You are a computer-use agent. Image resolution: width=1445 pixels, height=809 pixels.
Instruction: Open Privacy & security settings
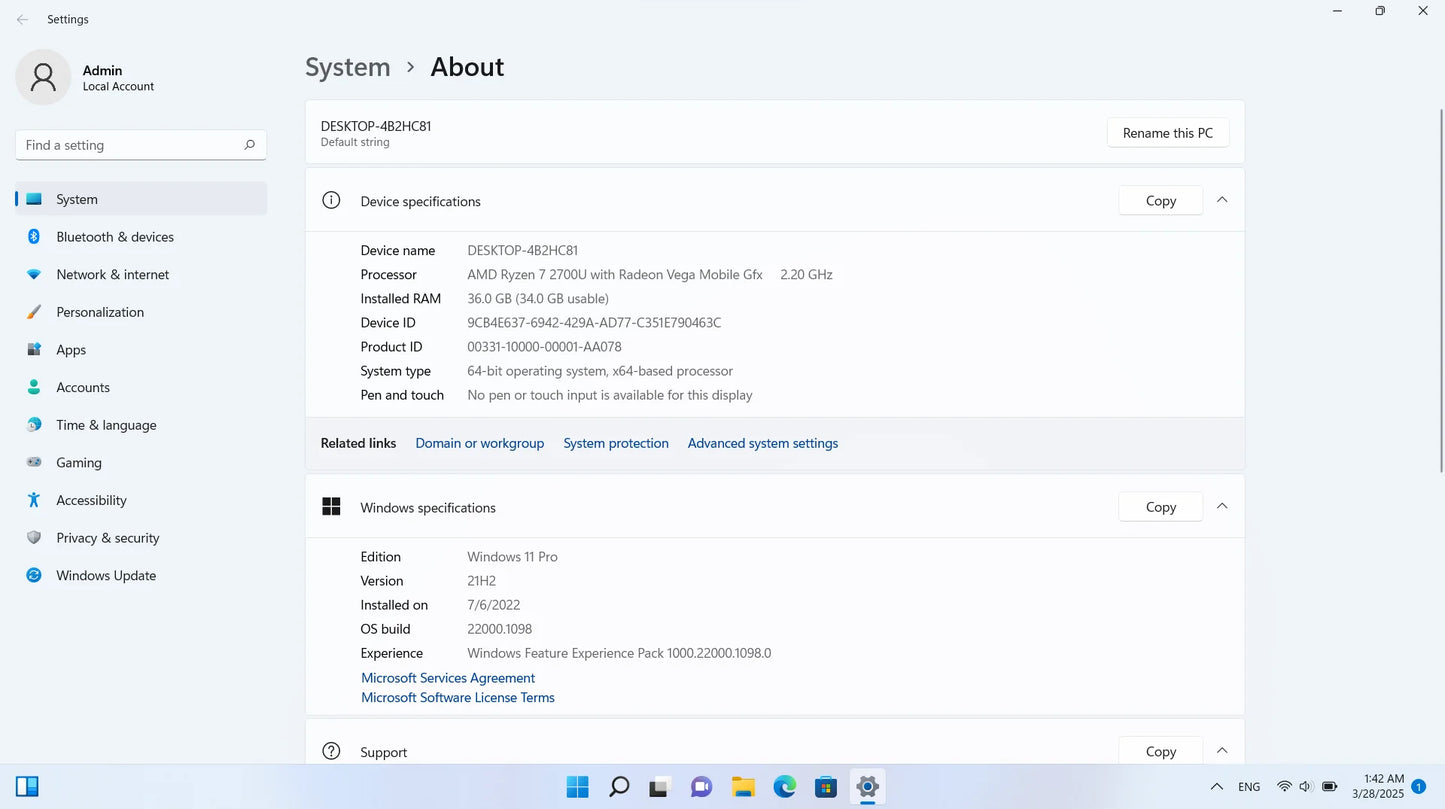tap(107, 537)
